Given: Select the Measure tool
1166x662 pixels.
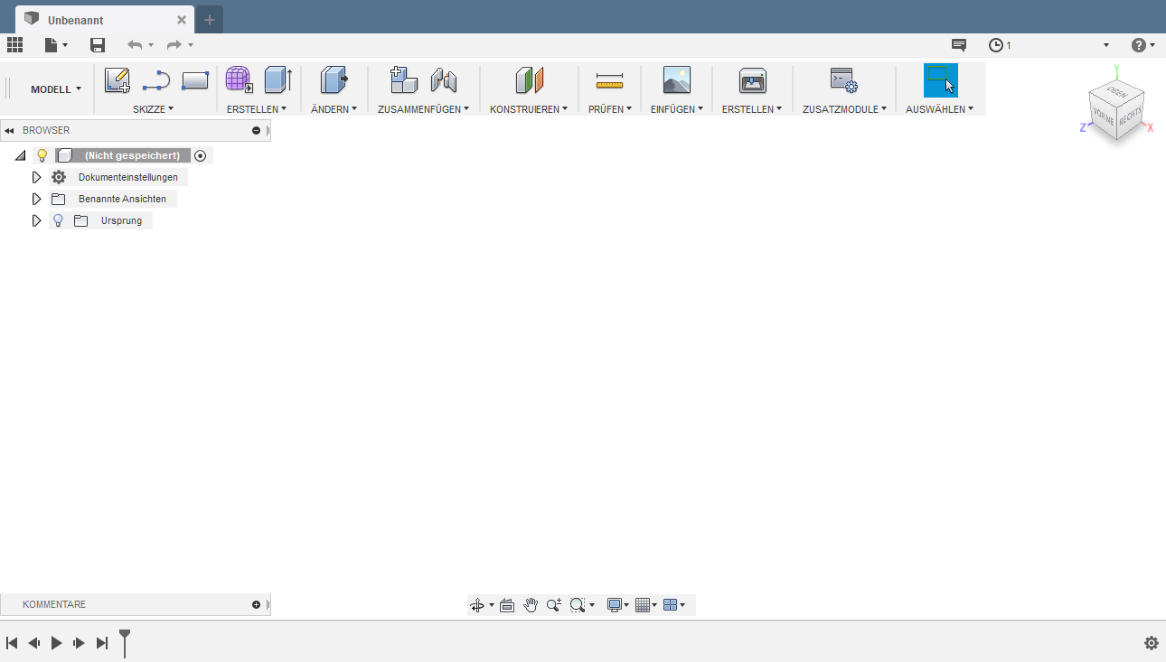Looking at the screenshot, I should [609, 80].
